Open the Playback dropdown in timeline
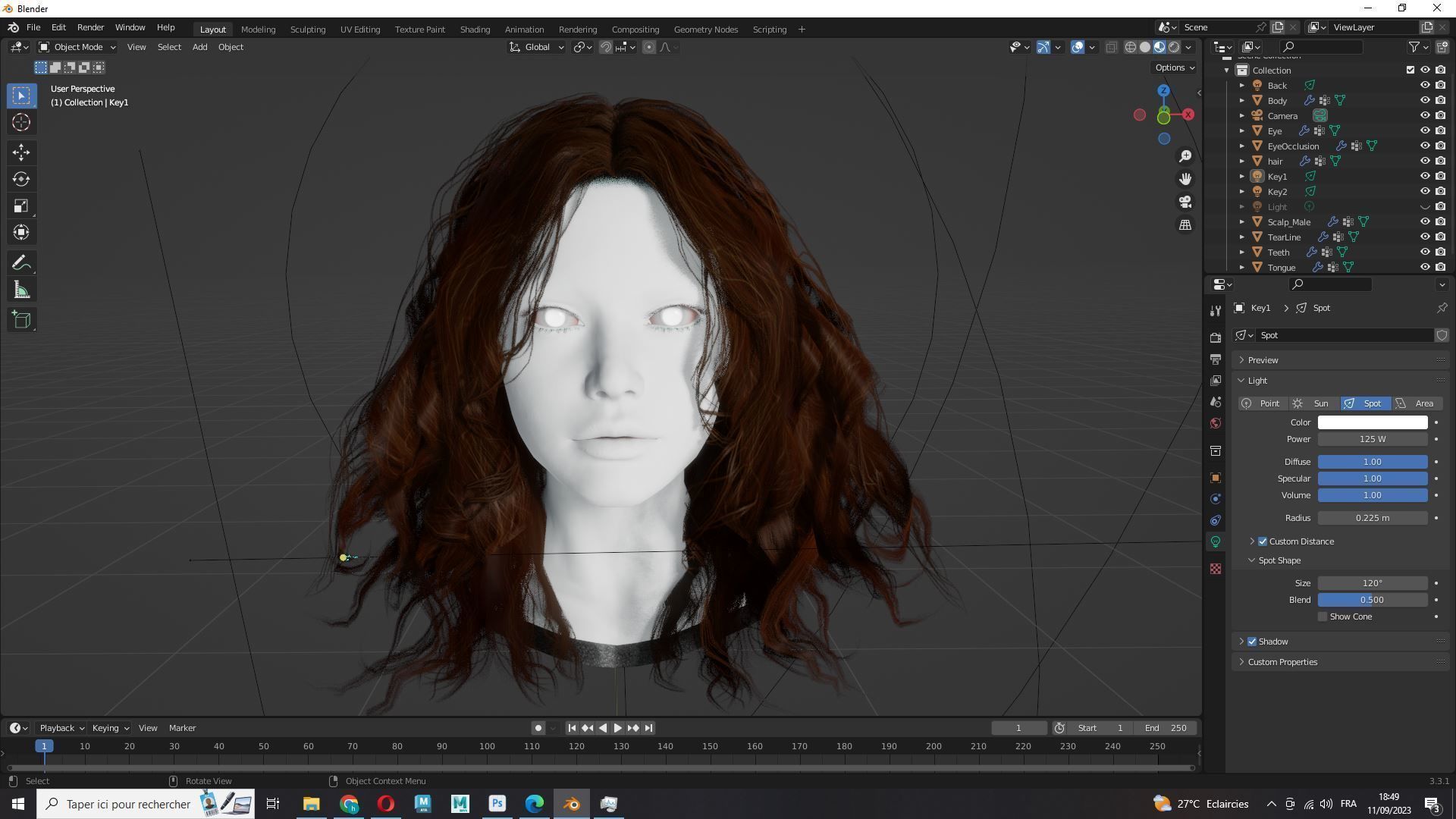This screenshot has height=819, width=1456. click(x=61, y=728)
